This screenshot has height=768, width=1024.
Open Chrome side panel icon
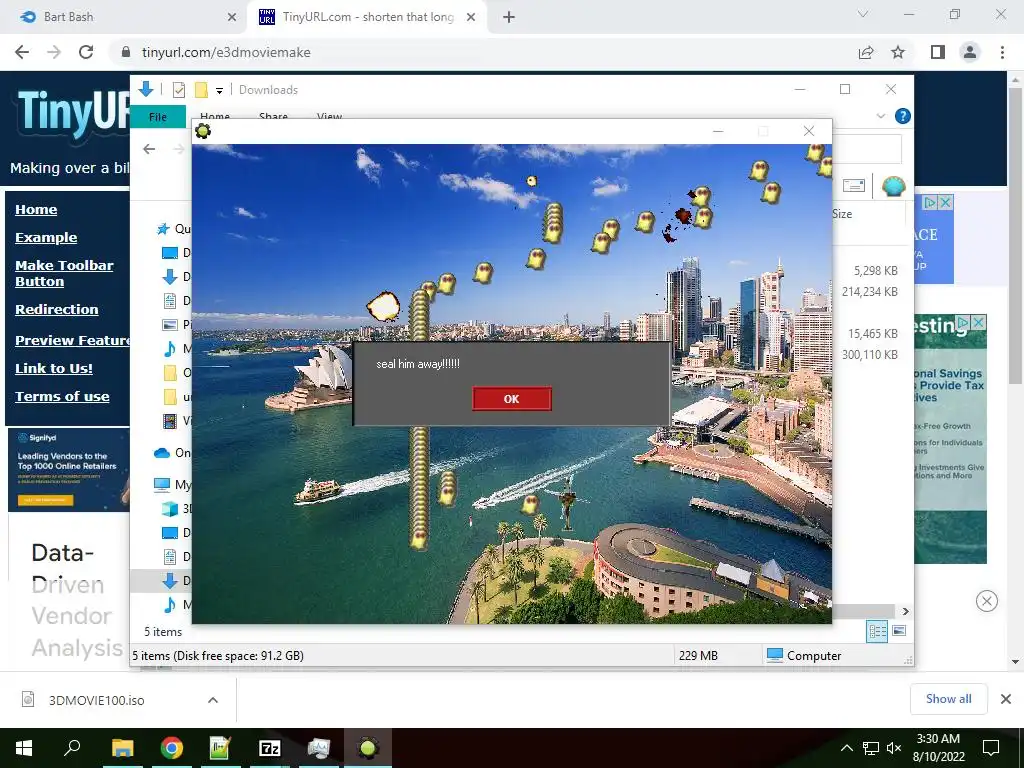tap(938, 52)
